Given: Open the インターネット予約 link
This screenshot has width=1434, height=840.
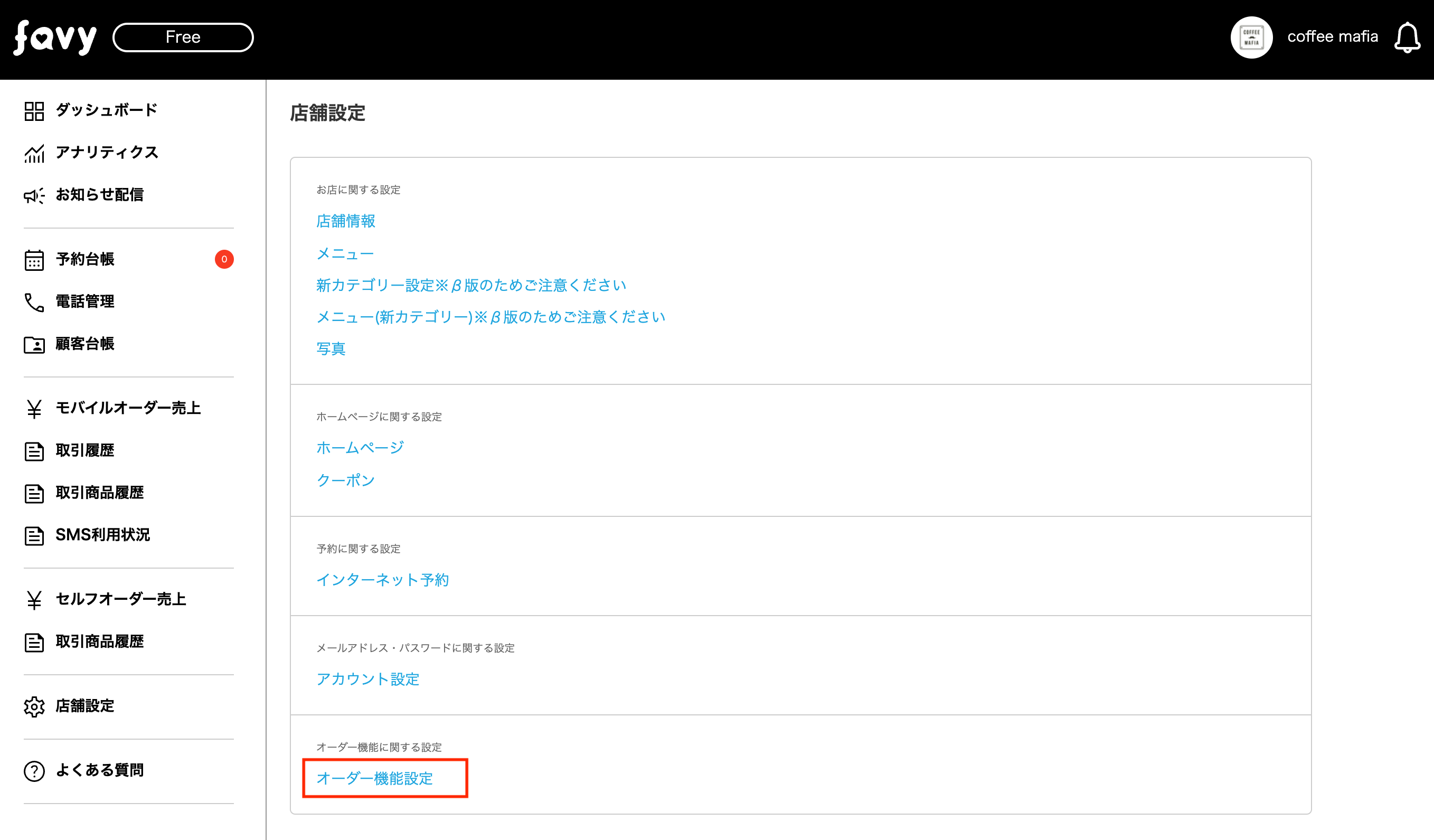Looking at the screenshot, I should click(382, 580).
